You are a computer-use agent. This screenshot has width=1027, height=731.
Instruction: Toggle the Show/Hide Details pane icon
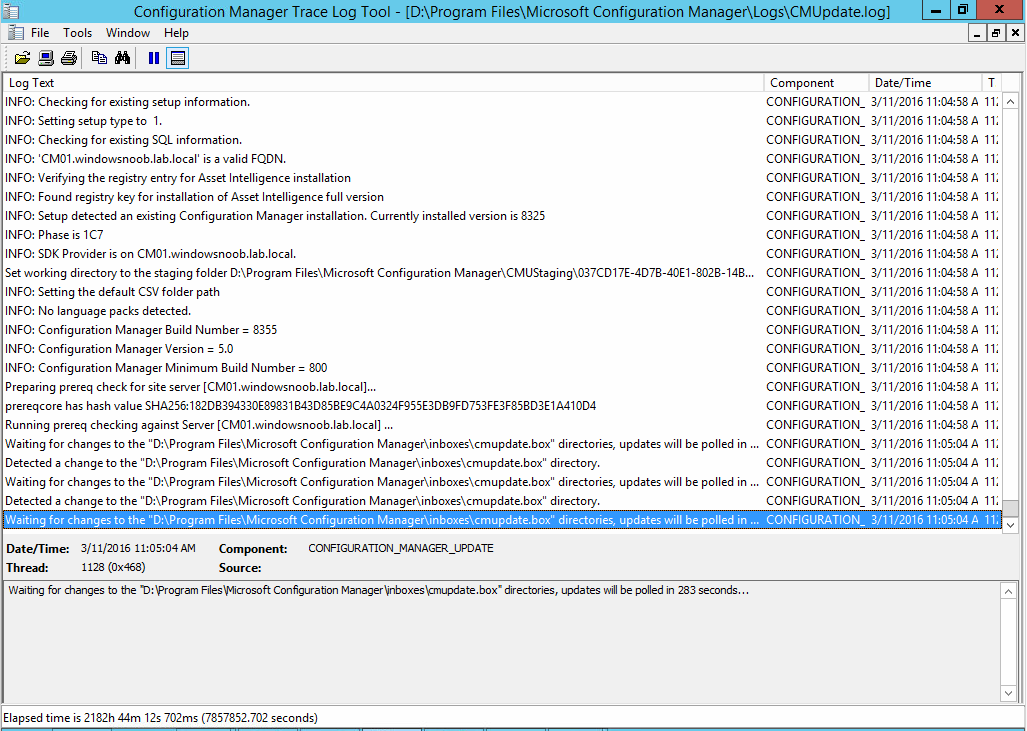click(177, 58)
